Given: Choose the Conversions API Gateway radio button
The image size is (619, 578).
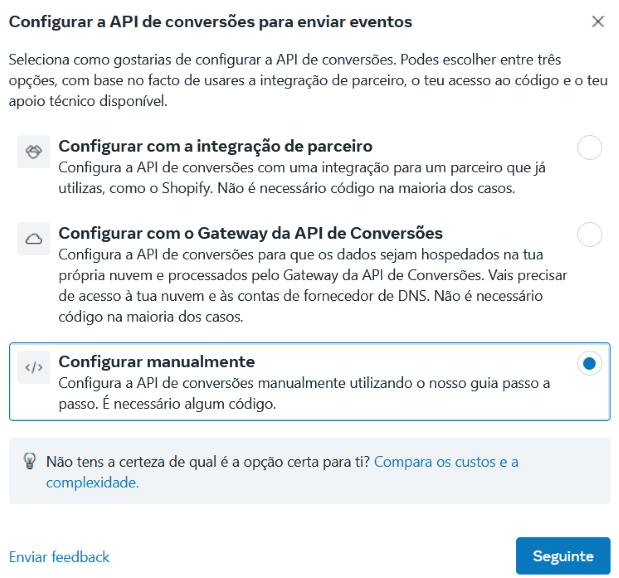Looking at the screenshot, I should click(x=590, y=235).
